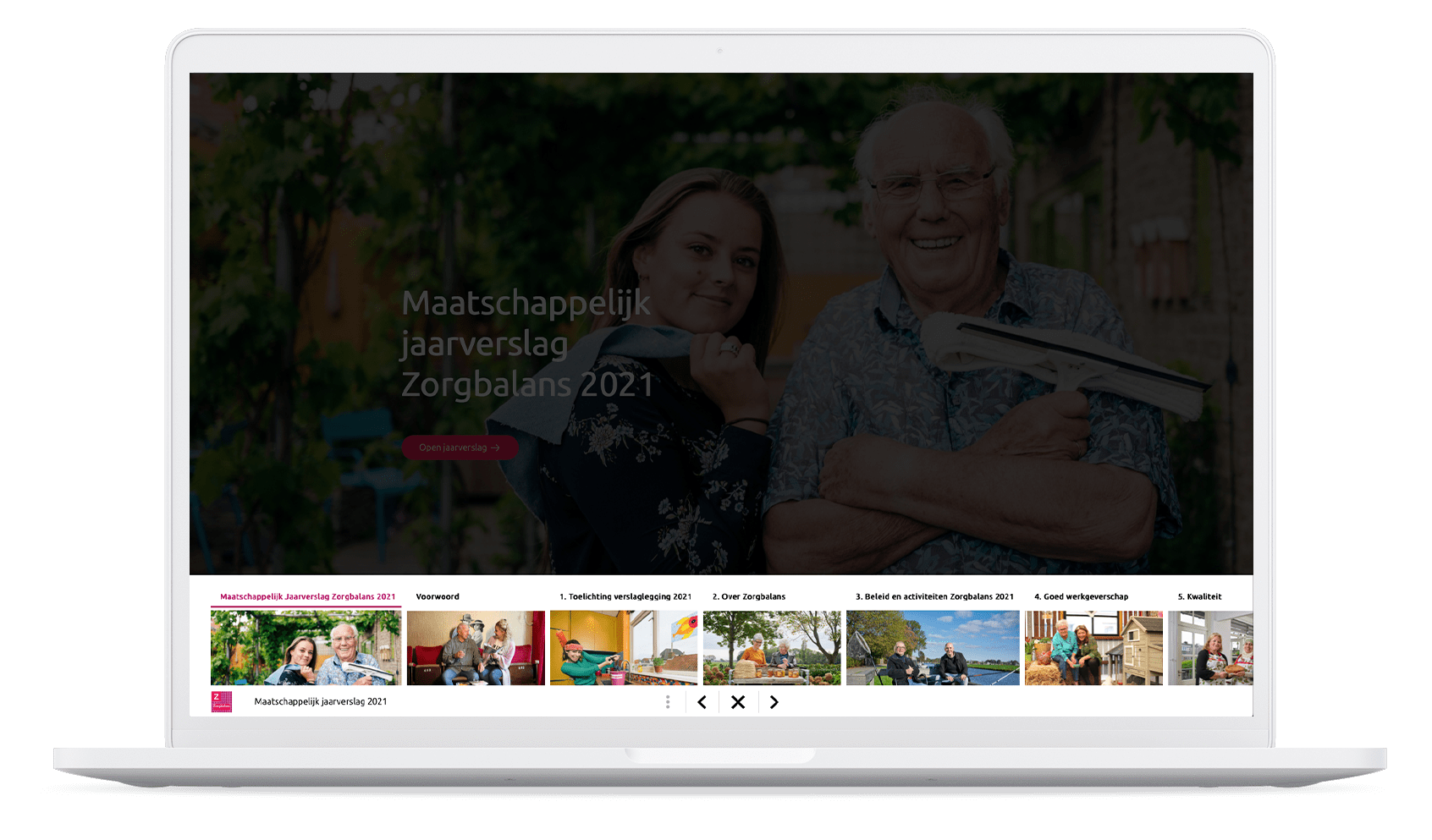Click the next page arrow
The image size is (1432, 840).
pyautogui.click(x=774, y=702)
